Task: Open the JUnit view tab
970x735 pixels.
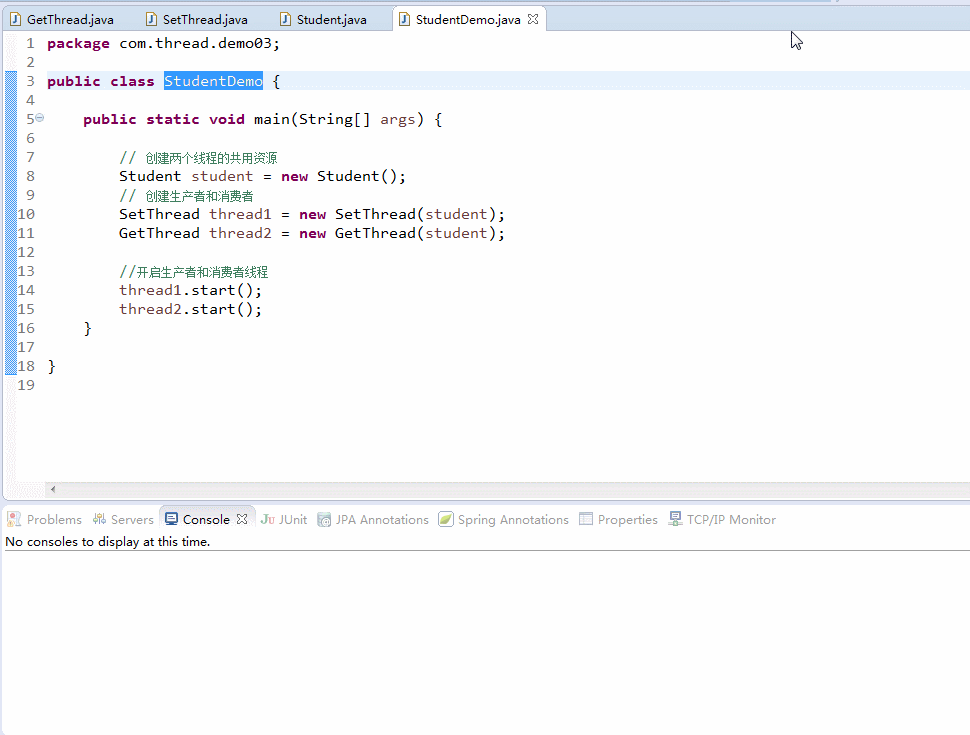Action: click(x=284, y=520)
